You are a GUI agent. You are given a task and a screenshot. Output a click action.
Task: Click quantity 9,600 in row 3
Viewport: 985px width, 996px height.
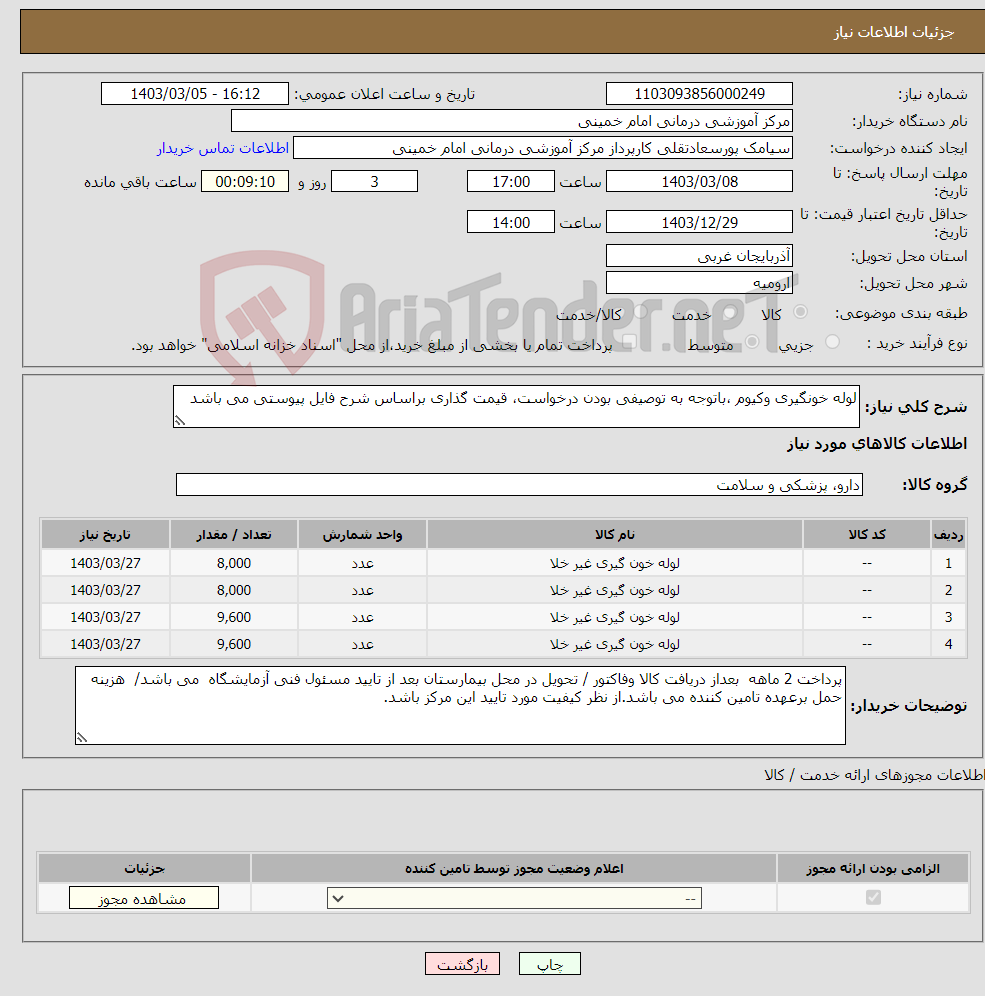click(234, 617)
